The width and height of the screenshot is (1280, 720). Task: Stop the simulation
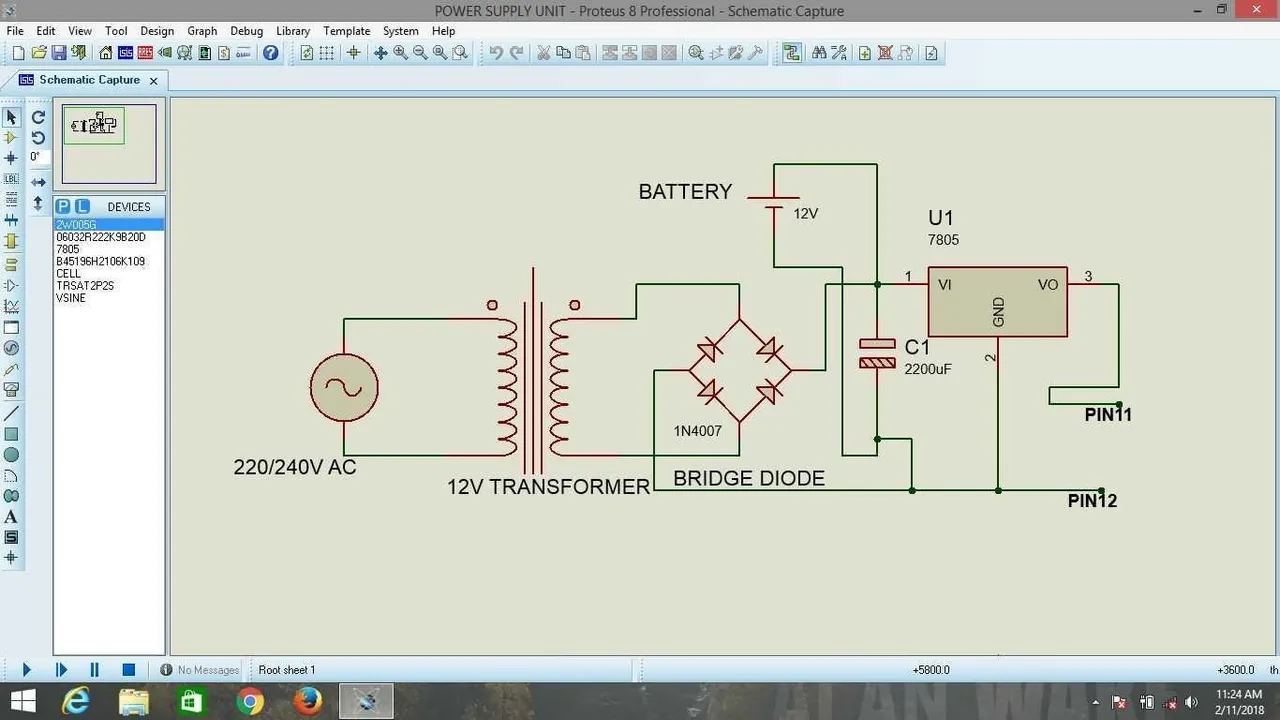coord(128,670)
